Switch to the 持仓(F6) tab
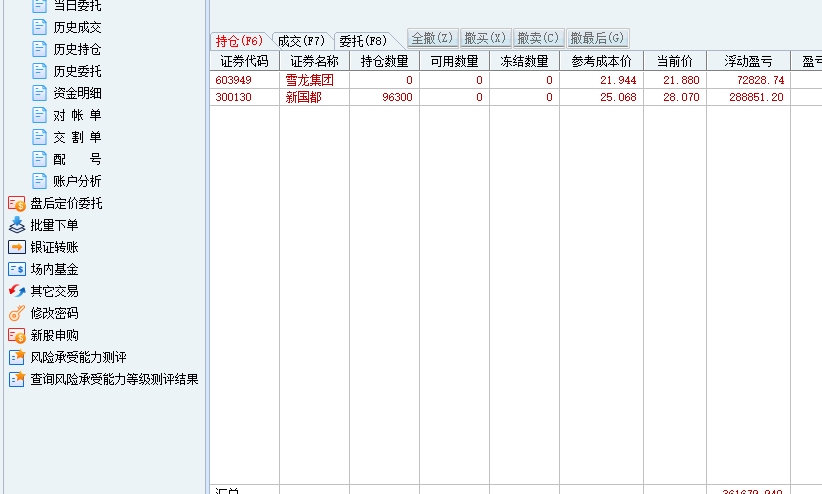Image resolution: width=822 pixels, height=494 pixels. point(239,41)
